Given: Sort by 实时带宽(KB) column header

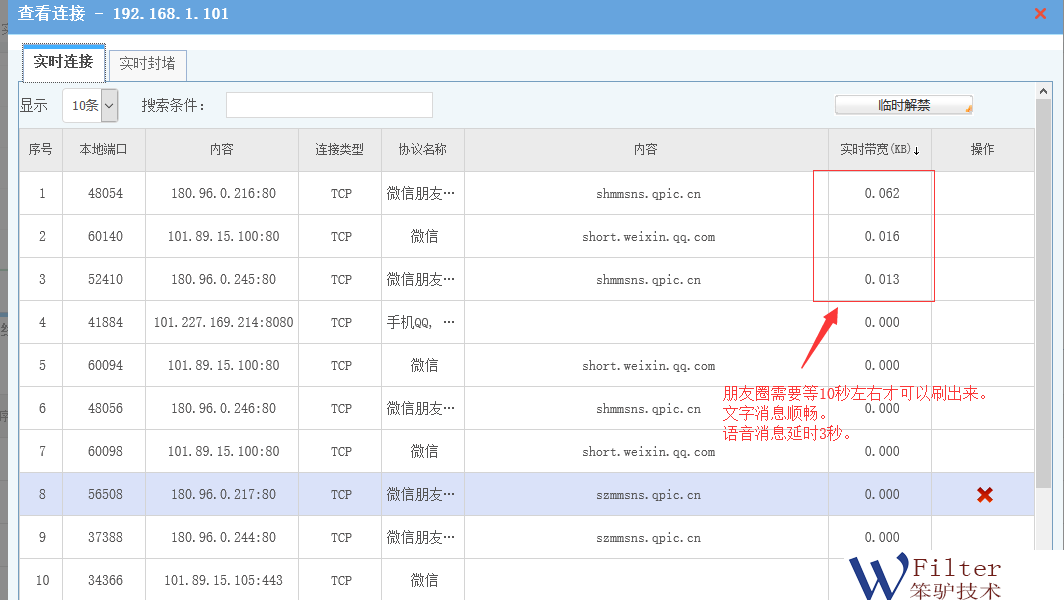Looking at the screenshot, I should click(879, 150).
